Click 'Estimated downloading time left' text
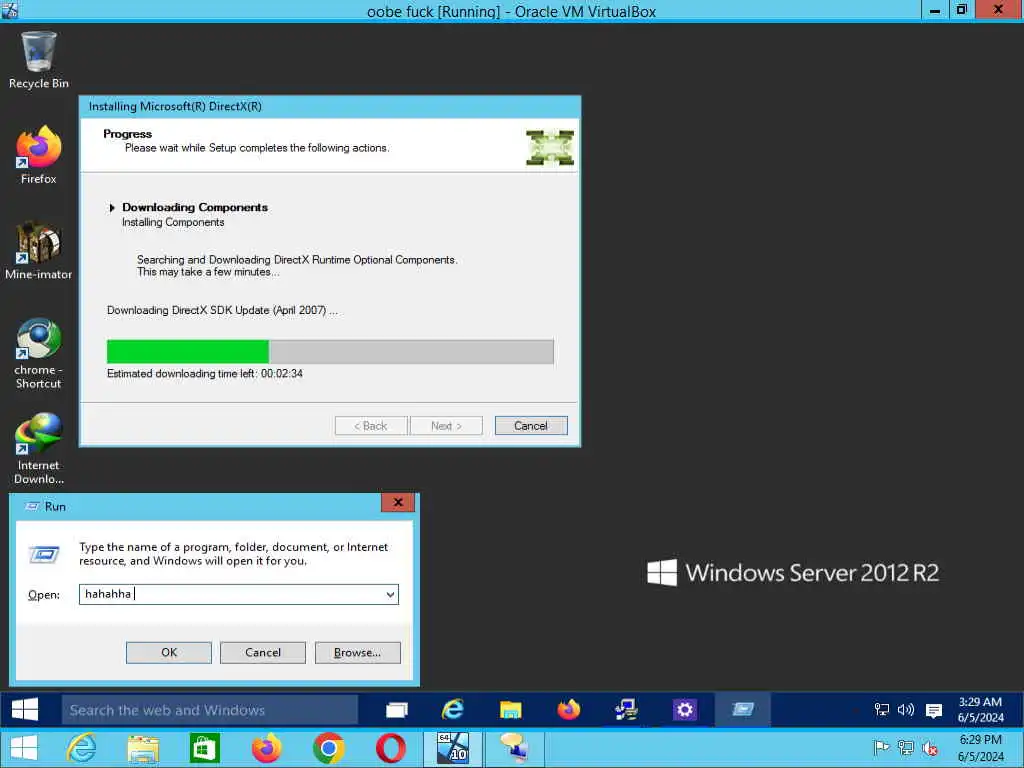The image size is (1024, 768). (x=204, y=374)
